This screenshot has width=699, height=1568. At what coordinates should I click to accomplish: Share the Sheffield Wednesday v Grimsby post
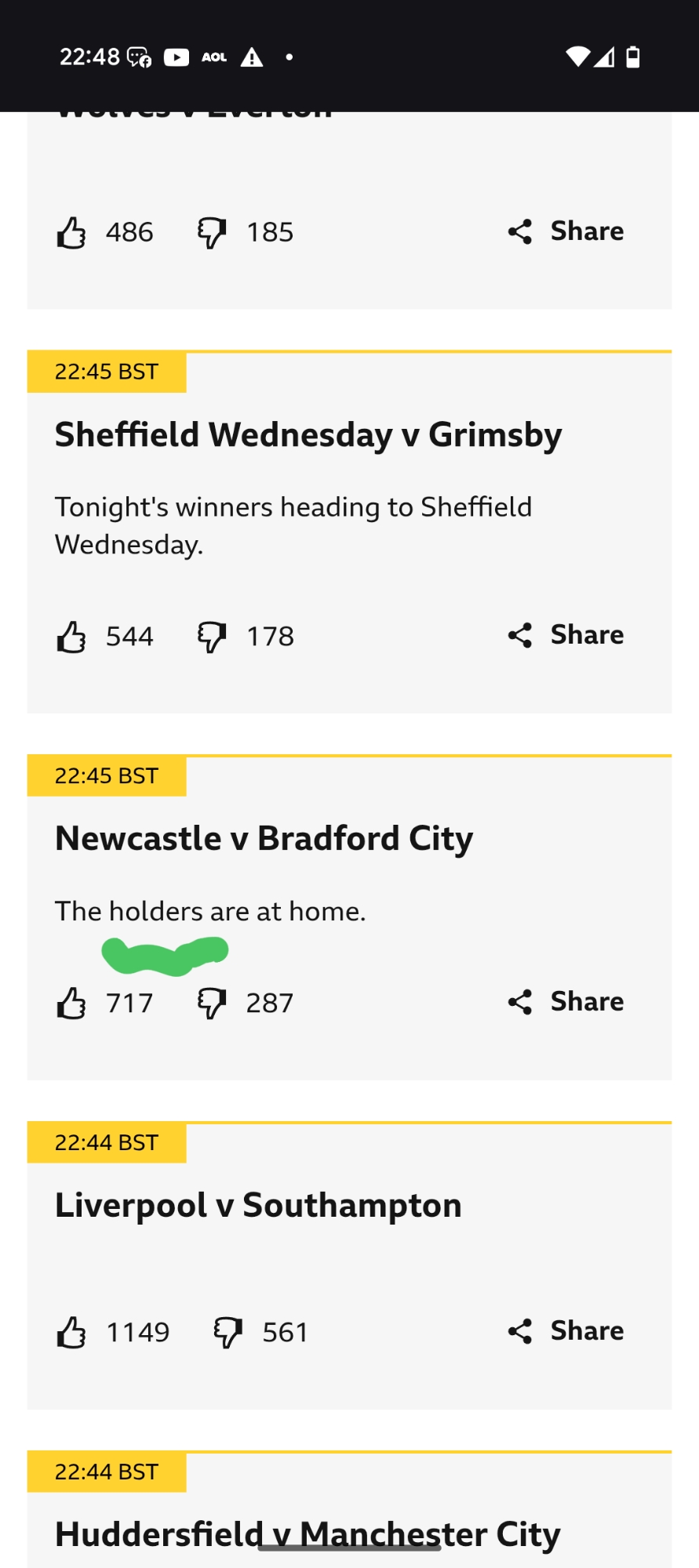pos(566,635)
